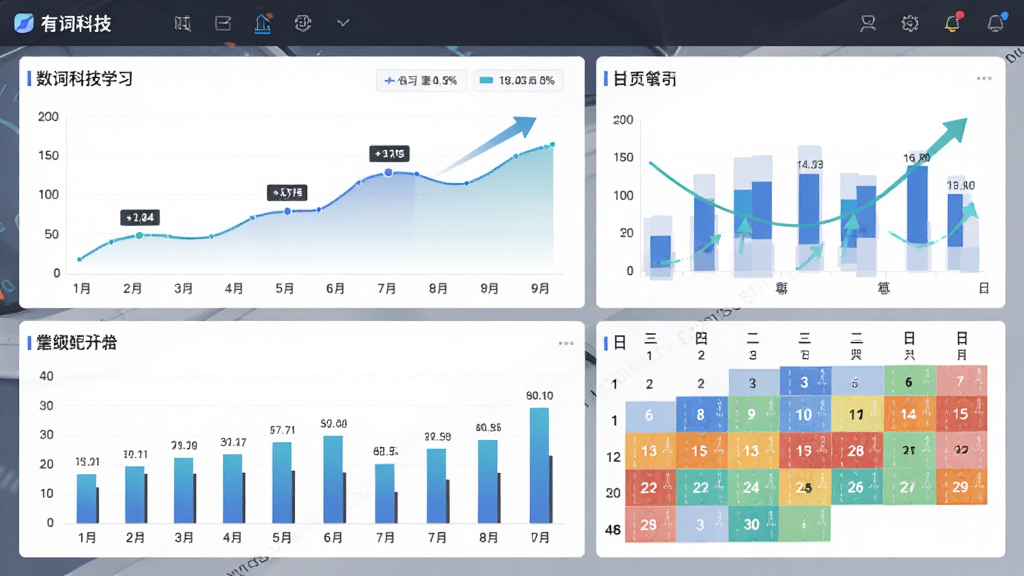Select the teal calendar cell 26
Viewport: 1024px width, 576px height.
(x=857, y=487)
